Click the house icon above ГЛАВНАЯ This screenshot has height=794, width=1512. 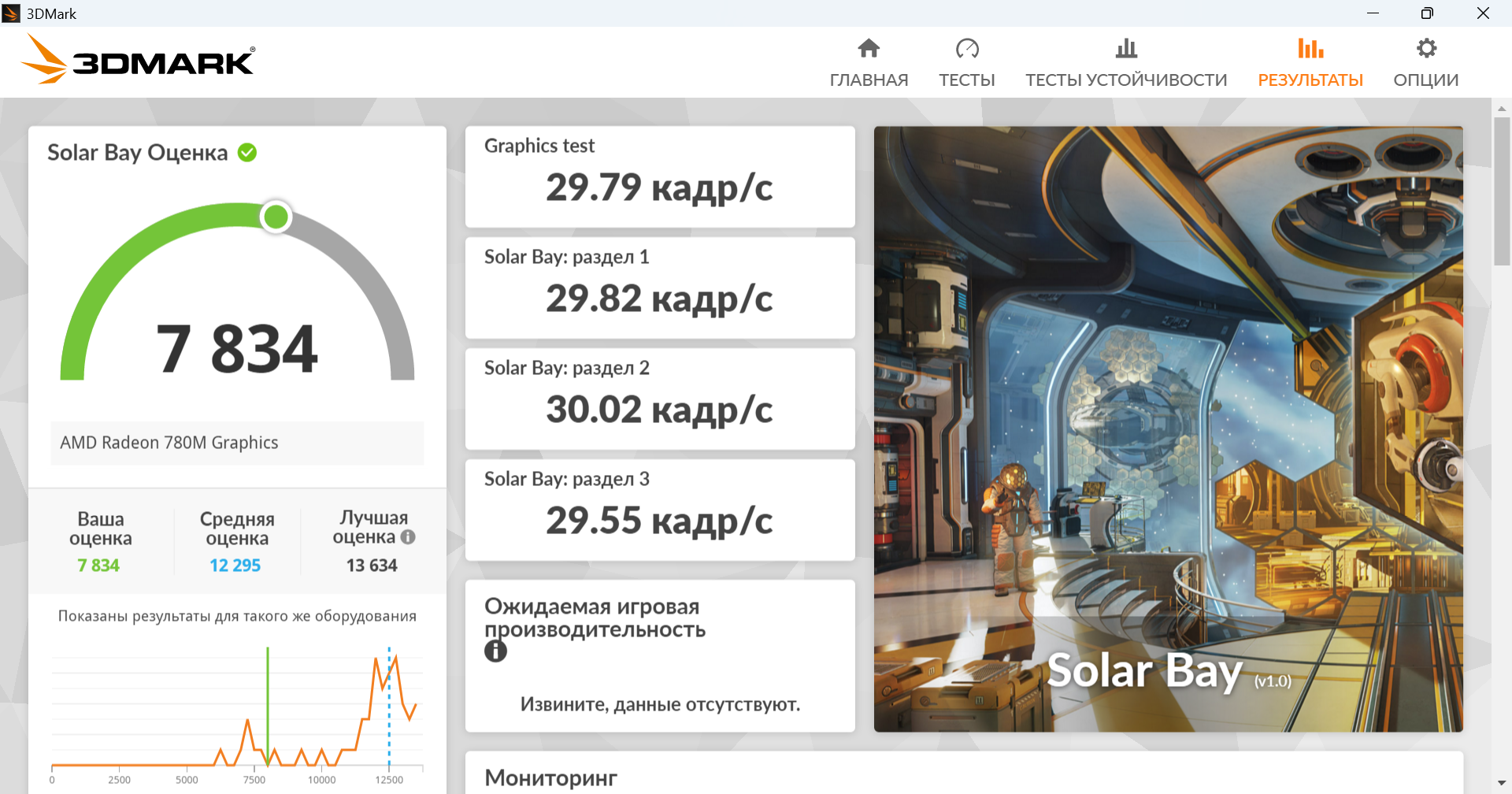point(869,49)
